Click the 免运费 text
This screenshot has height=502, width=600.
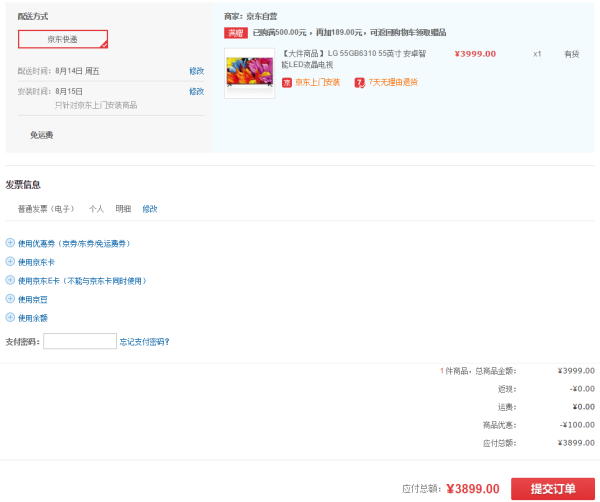click(x=41, y=135)
